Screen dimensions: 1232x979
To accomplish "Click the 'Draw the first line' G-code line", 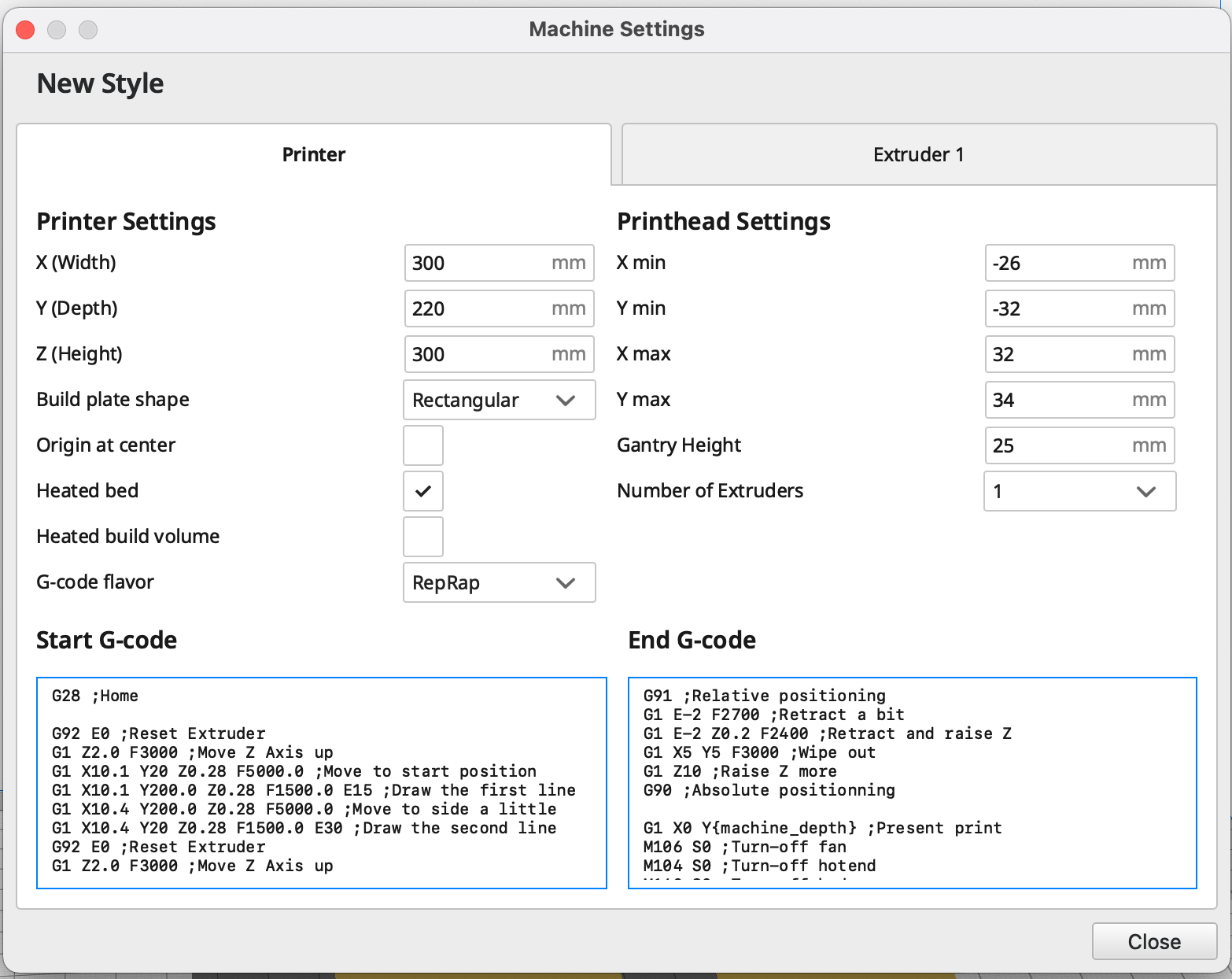I will [314, 790].
